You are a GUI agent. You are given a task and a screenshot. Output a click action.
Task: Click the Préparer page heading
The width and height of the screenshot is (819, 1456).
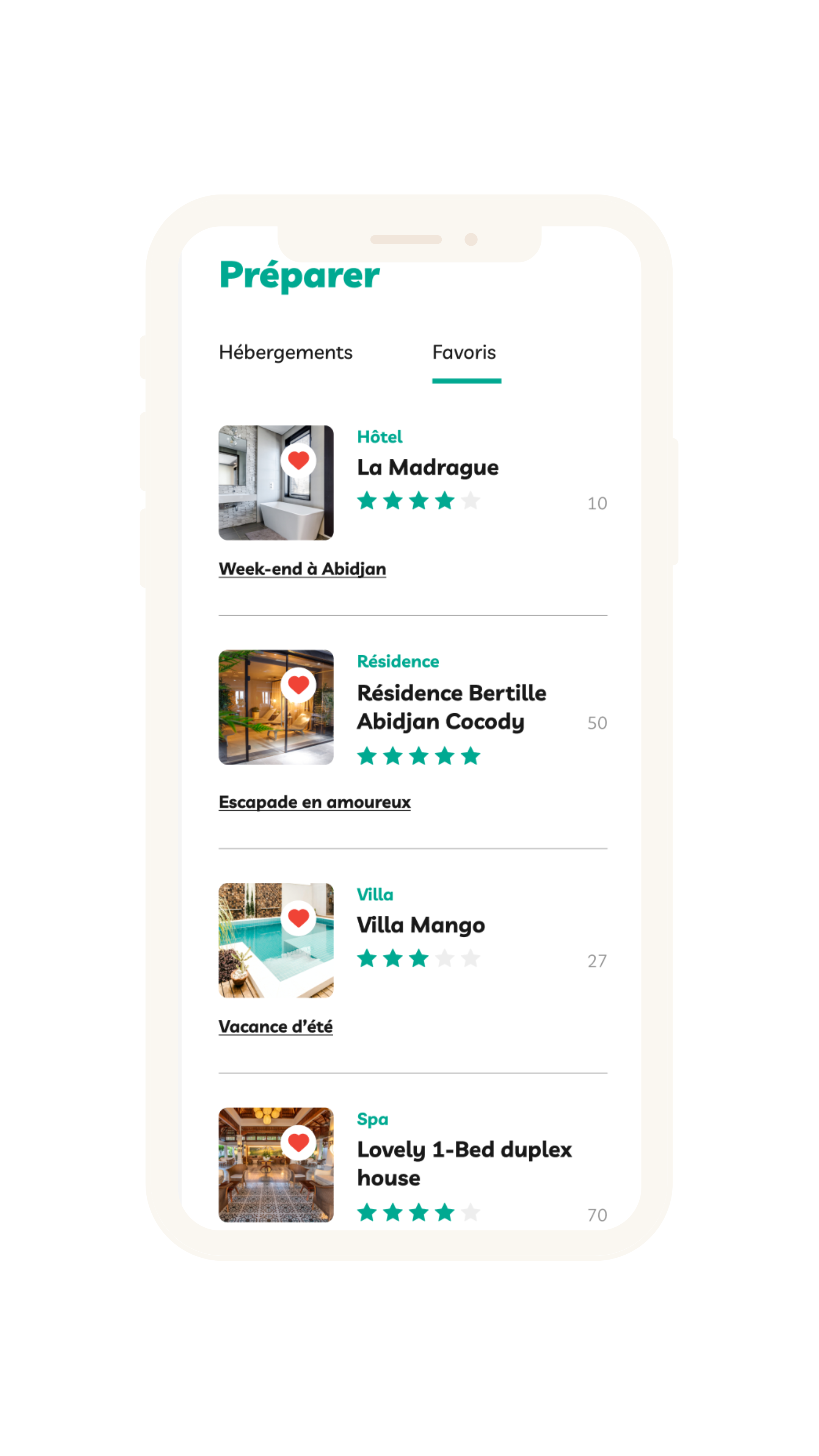pyautogui.click(x=300, y=276)
